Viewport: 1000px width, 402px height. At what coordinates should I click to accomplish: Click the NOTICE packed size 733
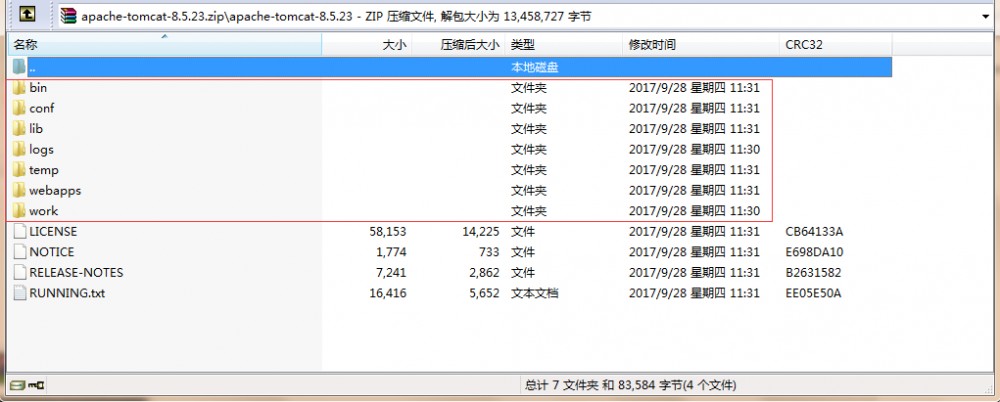(489, 251)
